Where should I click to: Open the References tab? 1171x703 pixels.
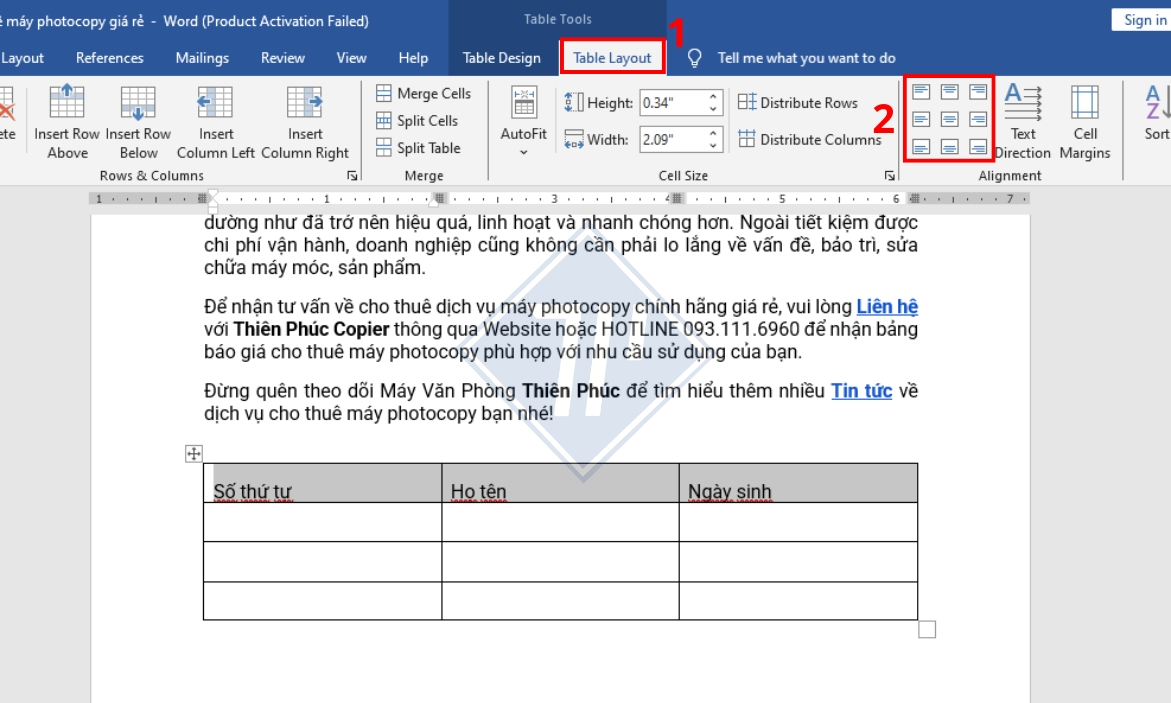pyautogui.click(x=109, y=58)
